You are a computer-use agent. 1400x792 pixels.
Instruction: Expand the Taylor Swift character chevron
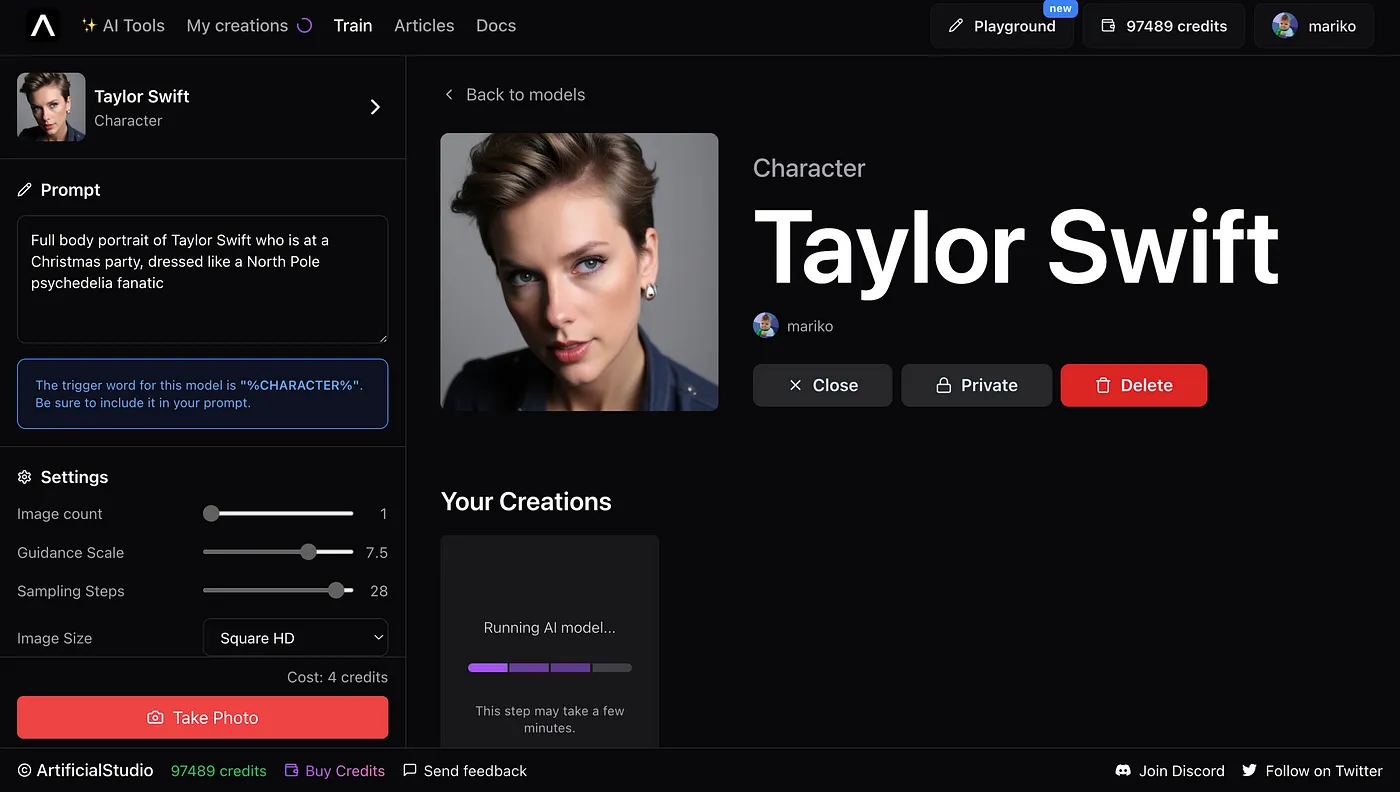coord(375,107)
